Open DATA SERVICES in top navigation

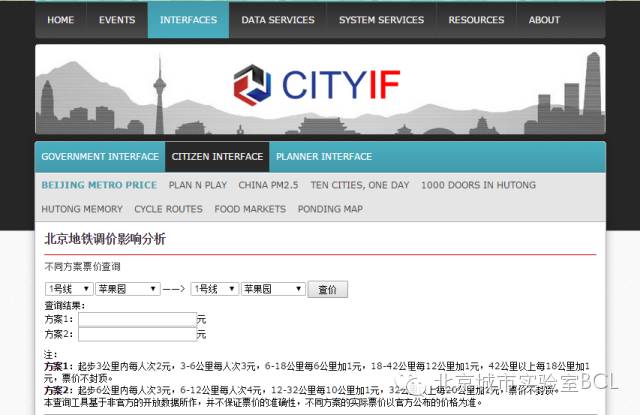pyautogui.click(x=278, y=20)
